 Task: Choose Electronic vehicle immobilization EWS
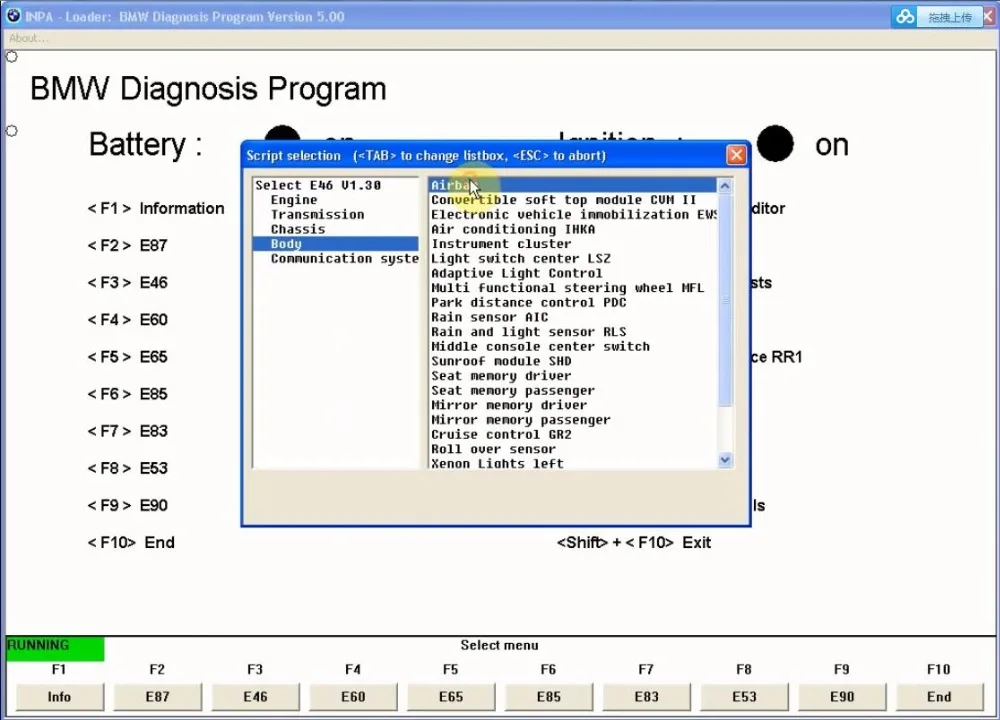[x=573, y=214]
